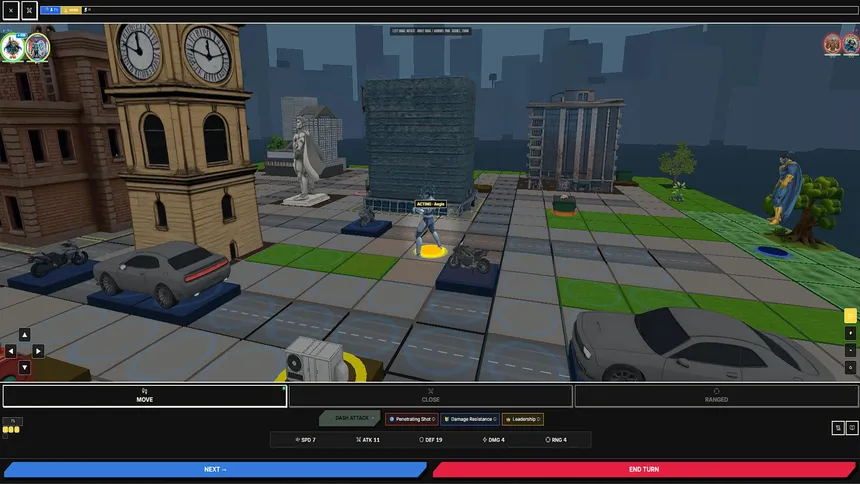Toggle fullscreen with the expand icon
860x484 pixels.
(x=29, y=10)
